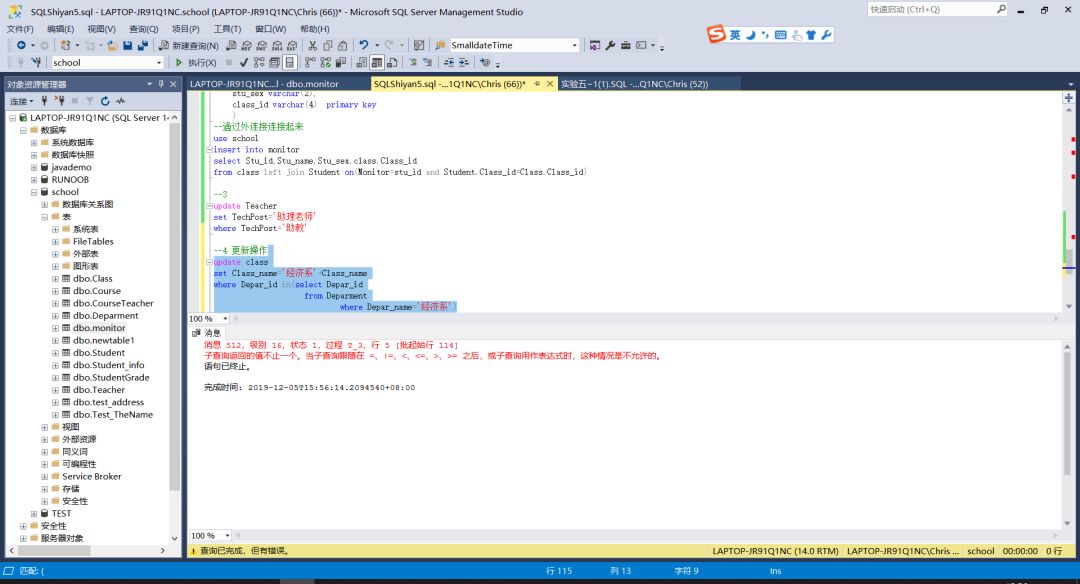Open the 查询(Q) menu
This screenshot has height=584, width=1080.
[144, 29]
